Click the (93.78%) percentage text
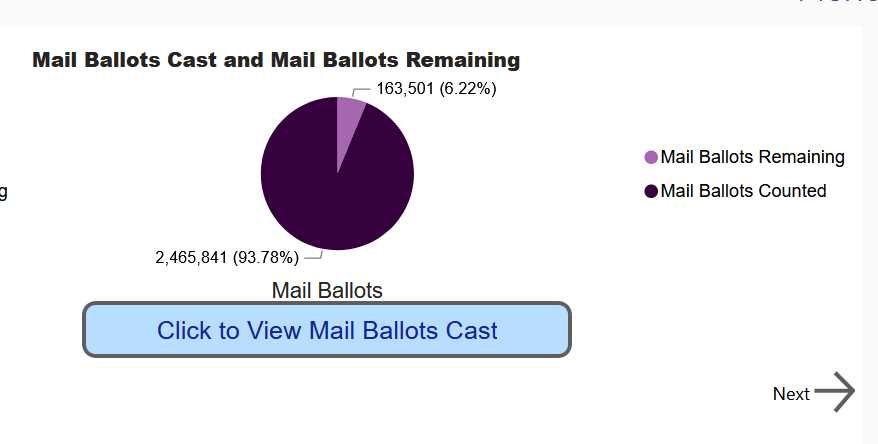 pos(265,258)
